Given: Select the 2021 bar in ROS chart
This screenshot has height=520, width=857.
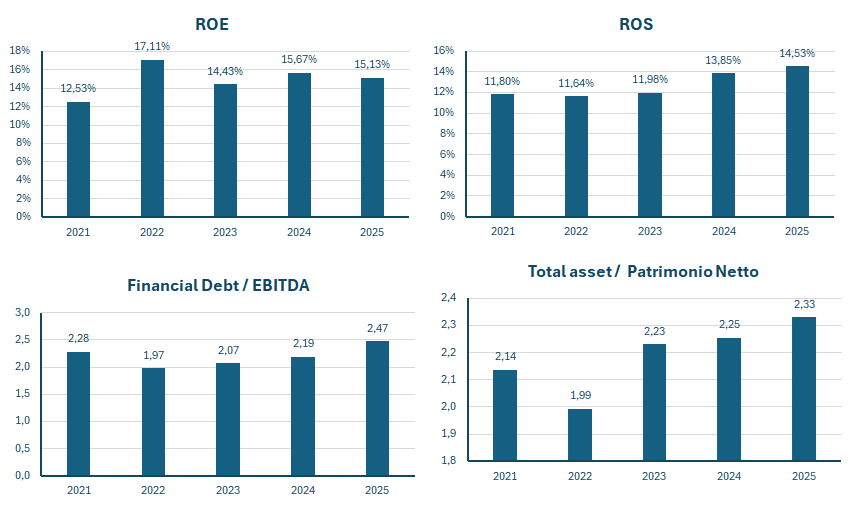Looking at the screenshot, I should point(502,155).
